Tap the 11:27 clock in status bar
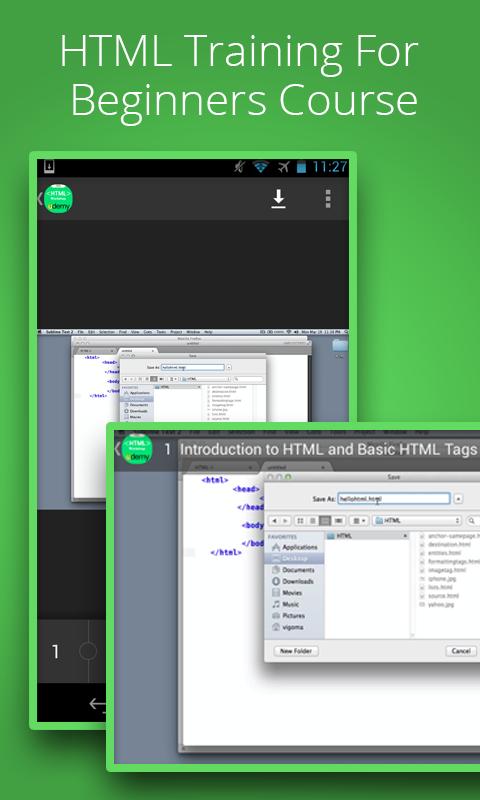Screen dimensions: 480x800 [x=330, y=167]
